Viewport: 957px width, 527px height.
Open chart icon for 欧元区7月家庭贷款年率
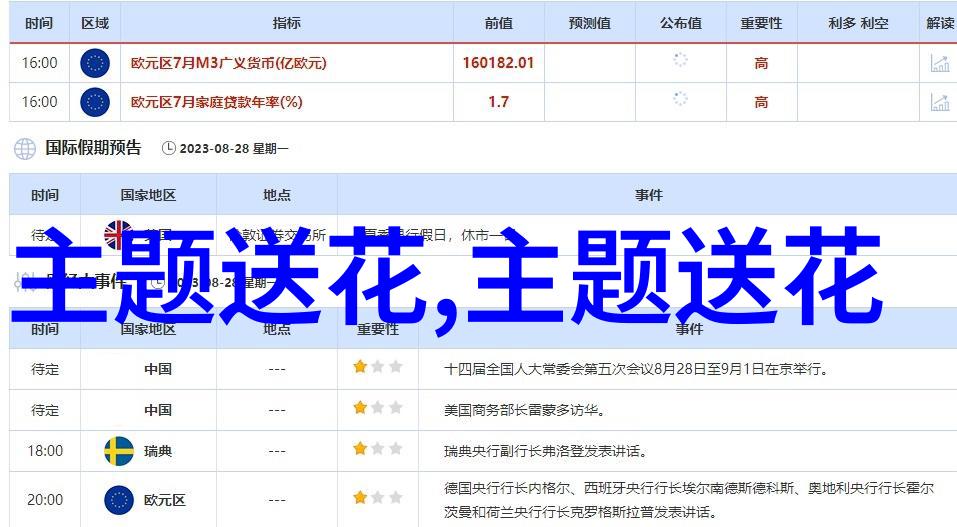939,101
